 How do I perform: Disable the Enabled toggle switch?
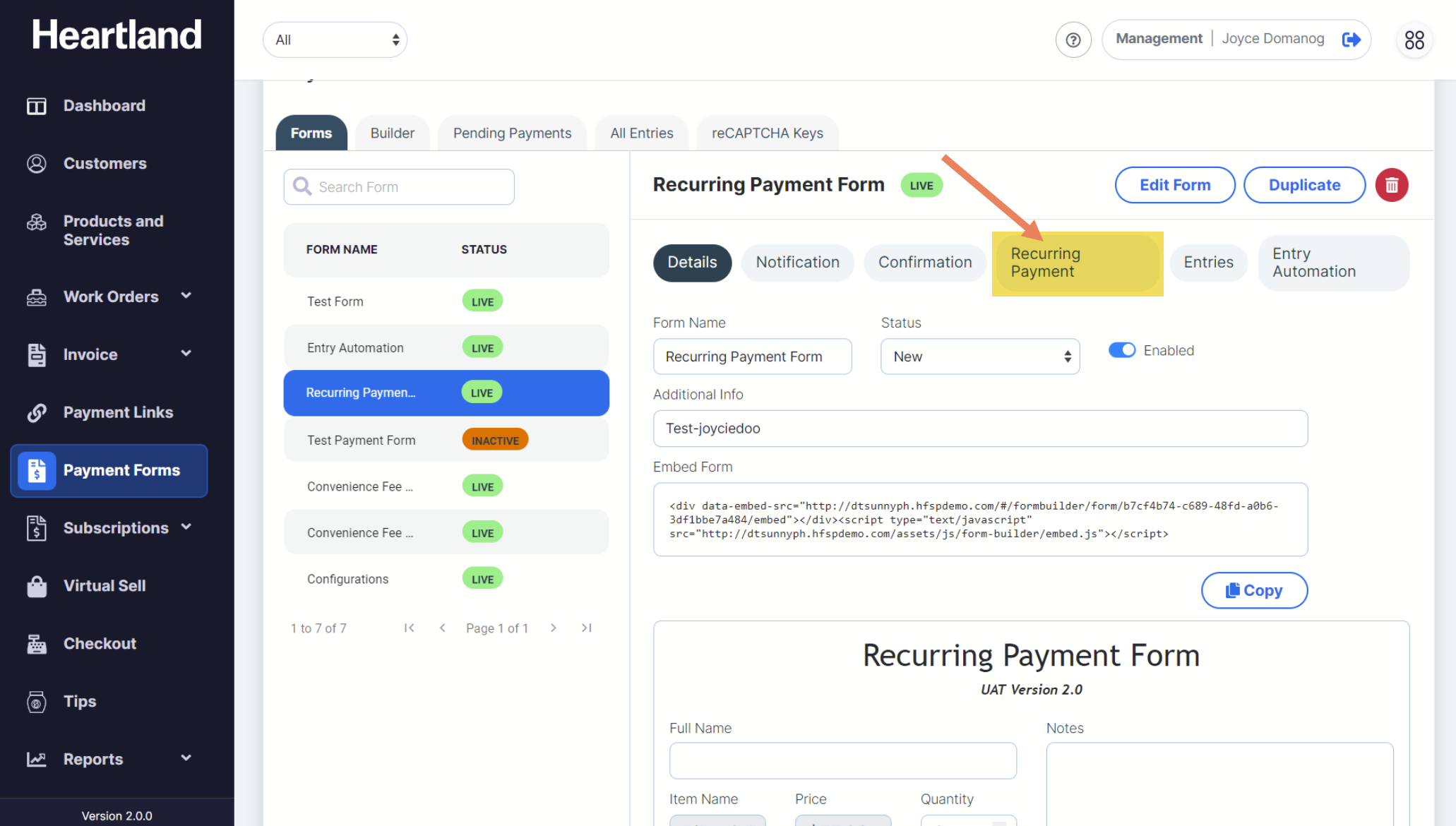tap(1121, 350)
